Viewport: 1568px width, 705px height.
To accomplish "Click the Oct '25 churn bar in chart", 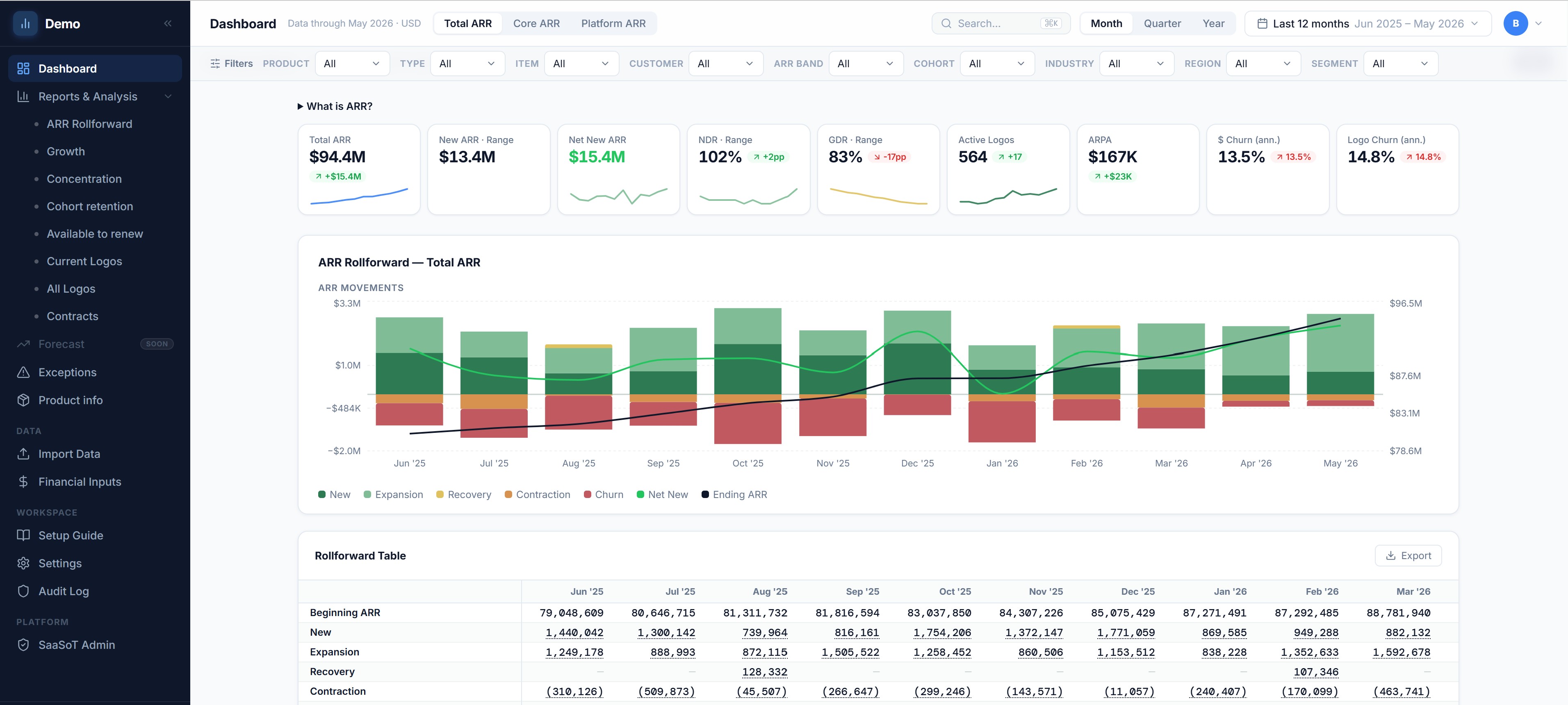I will point(748,423).
